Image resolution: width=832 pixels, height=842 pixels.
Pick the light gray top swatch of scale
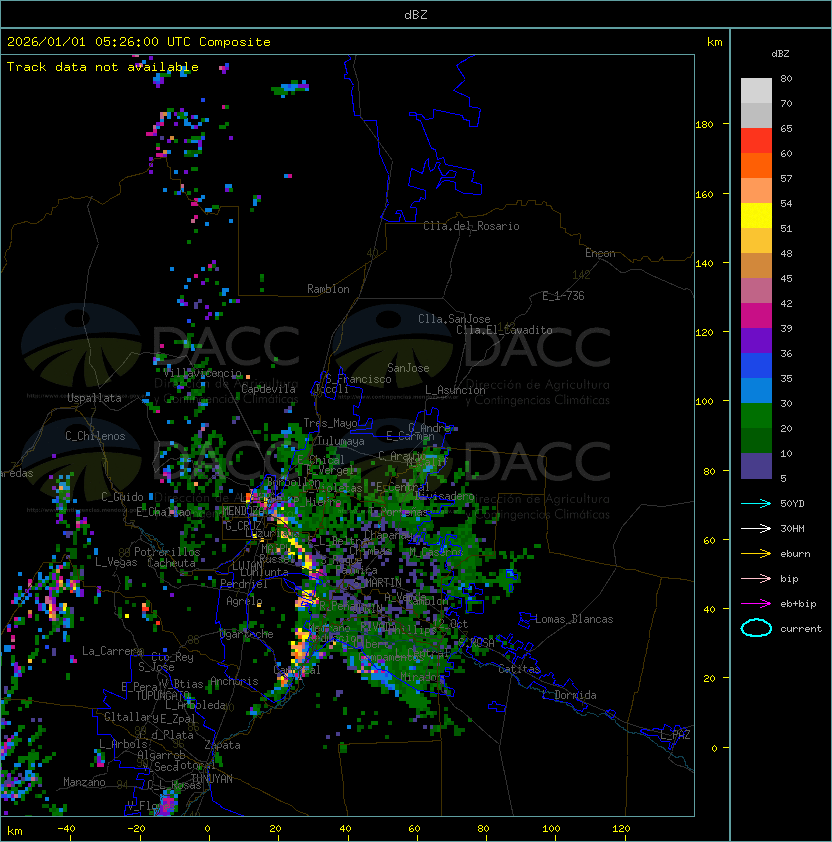tap(756, 91)
